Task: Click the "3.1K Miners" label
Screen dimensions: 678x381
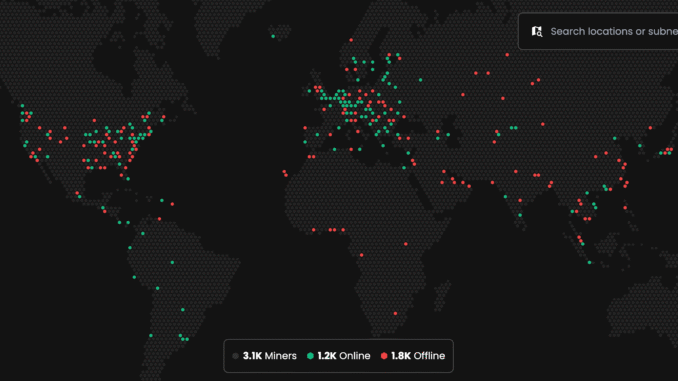Action: pyautogui.click(x=270, y=356)
